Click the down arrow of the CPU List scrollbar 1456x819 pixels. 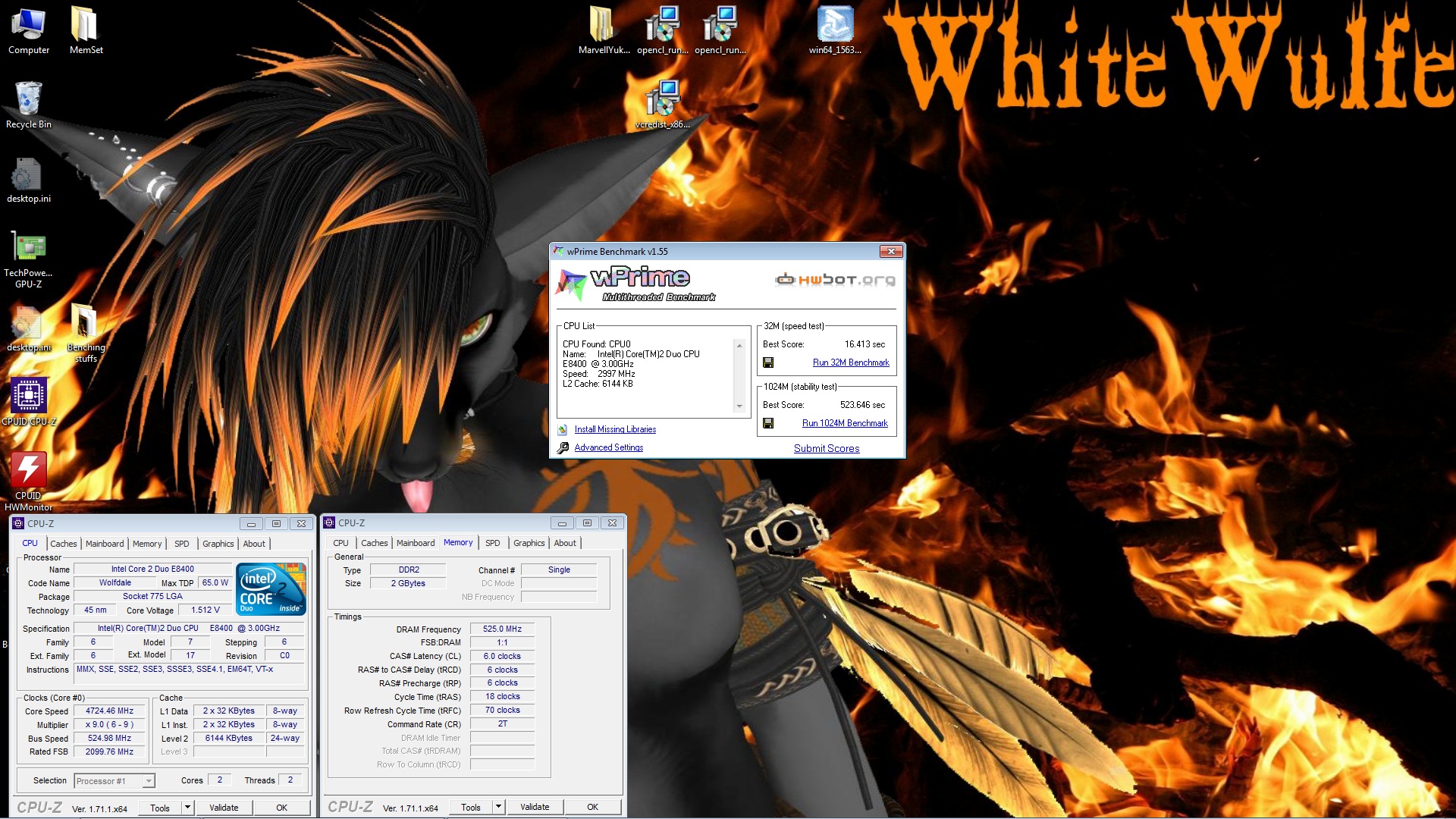click(739, 406)
